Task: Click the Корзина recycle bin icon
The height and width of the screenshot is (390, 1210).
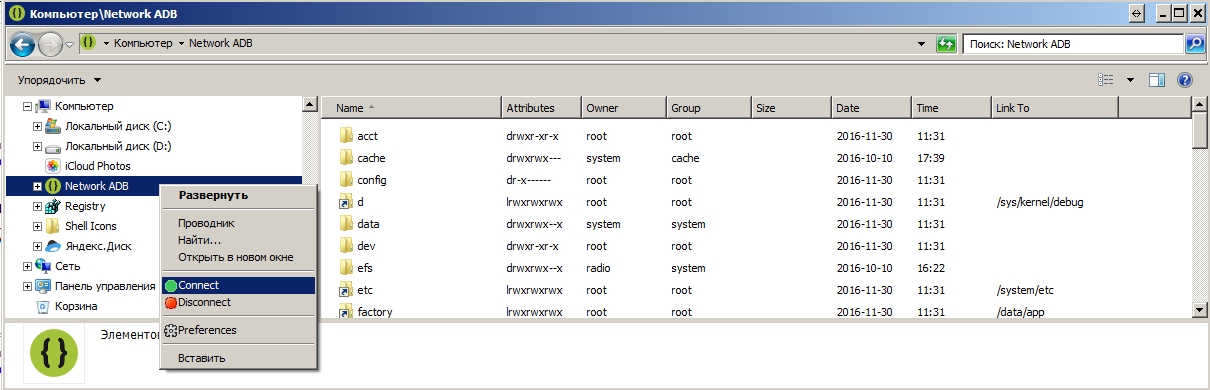Action: [43, 306]
